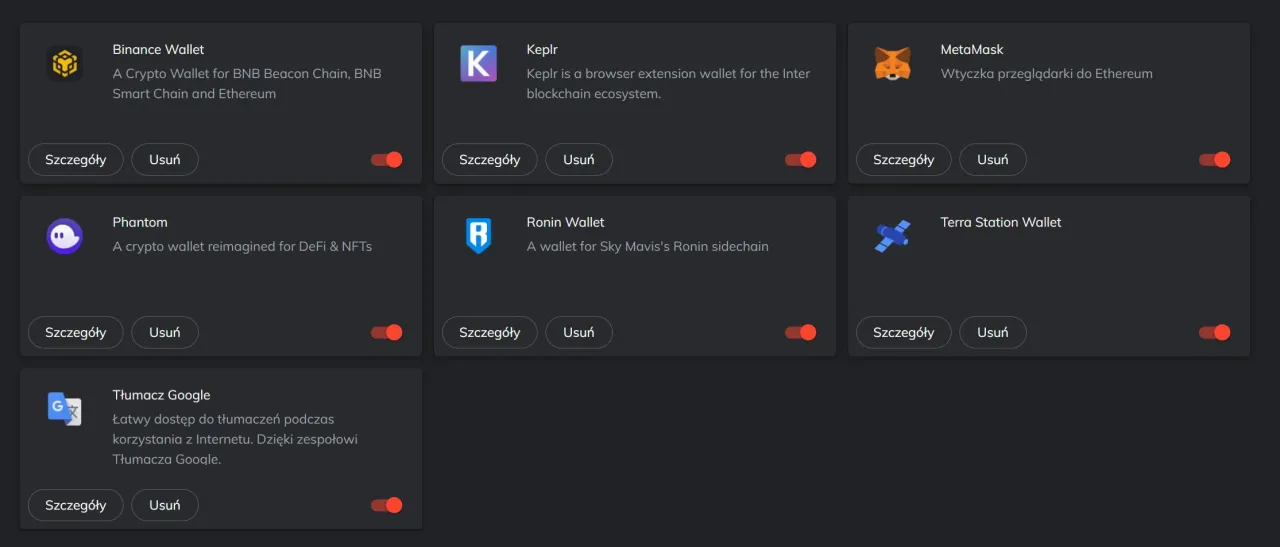
Task: Click the Phantom title text
Action: coord(140,222)
